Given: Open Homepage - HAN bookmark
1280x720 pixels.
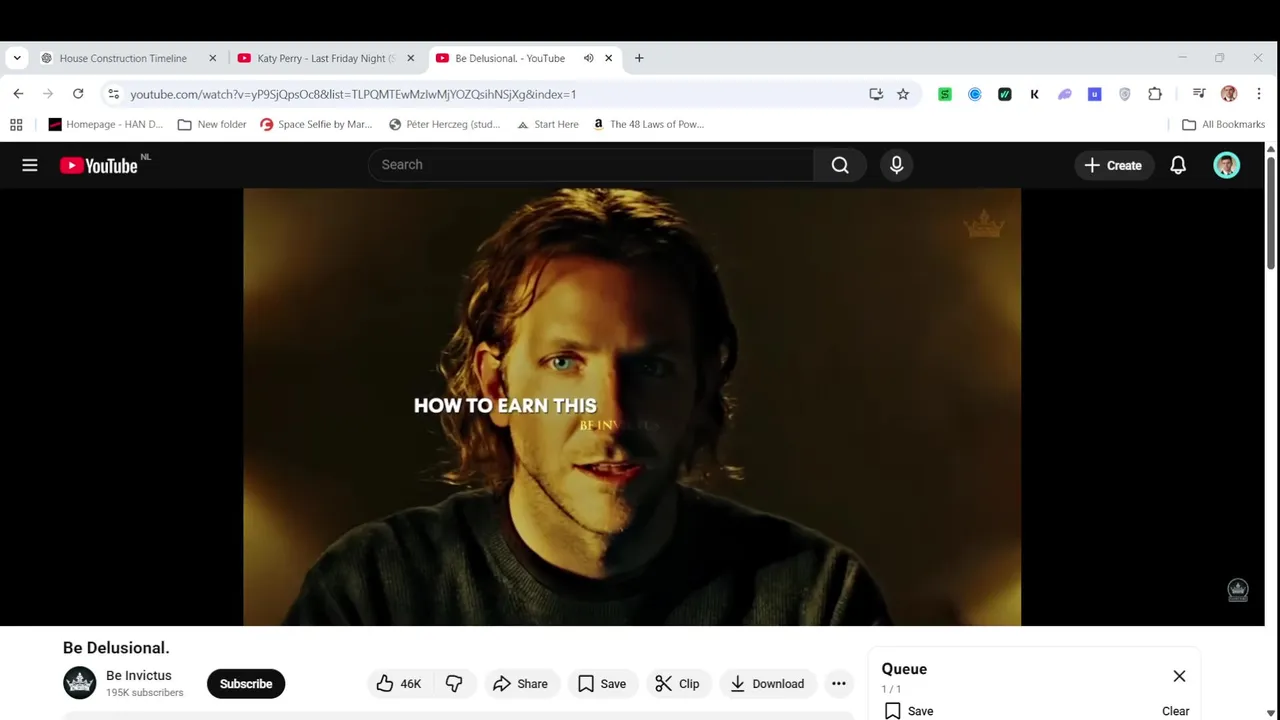Looking at the screenshot, I should coord(106,124).
